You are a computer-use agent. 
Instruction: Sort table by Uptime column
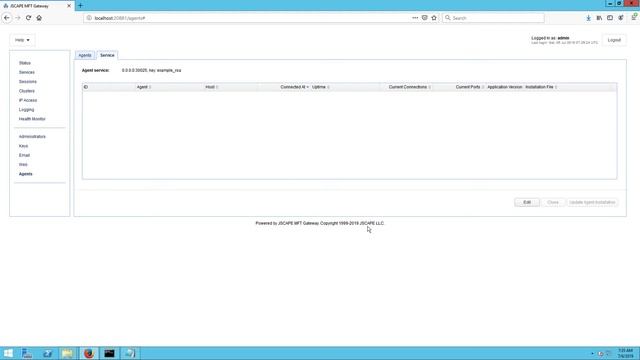coord(319,87)
